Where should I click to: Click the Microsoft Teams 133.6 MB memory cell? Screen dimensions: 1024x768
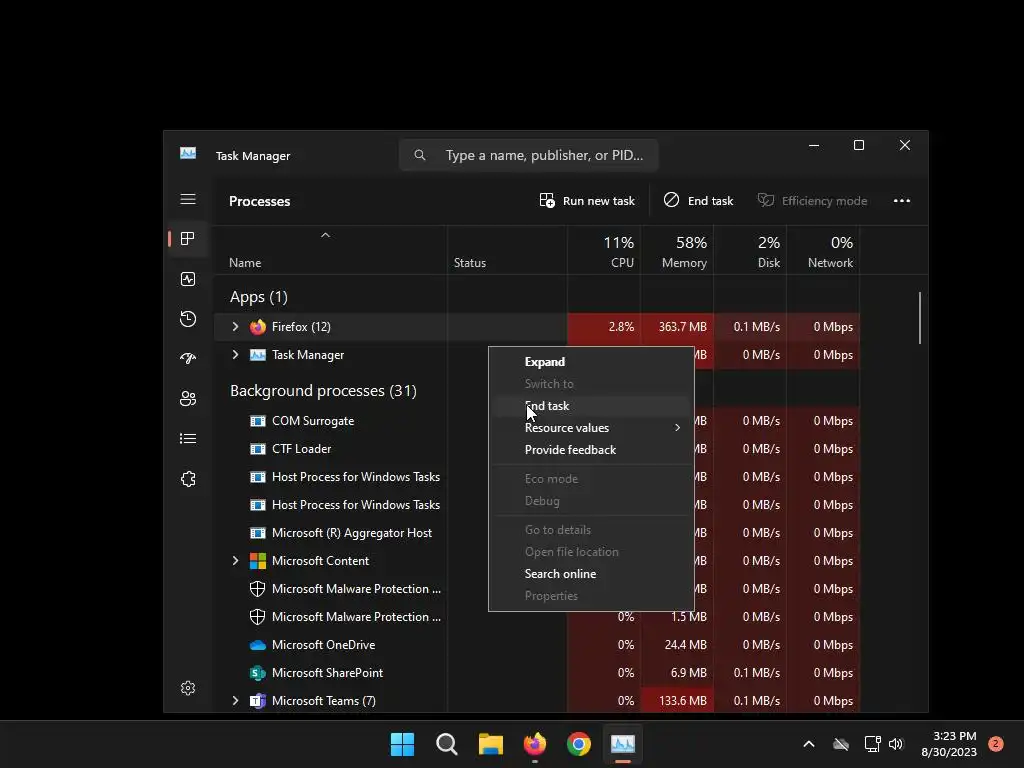coord(677,701)
